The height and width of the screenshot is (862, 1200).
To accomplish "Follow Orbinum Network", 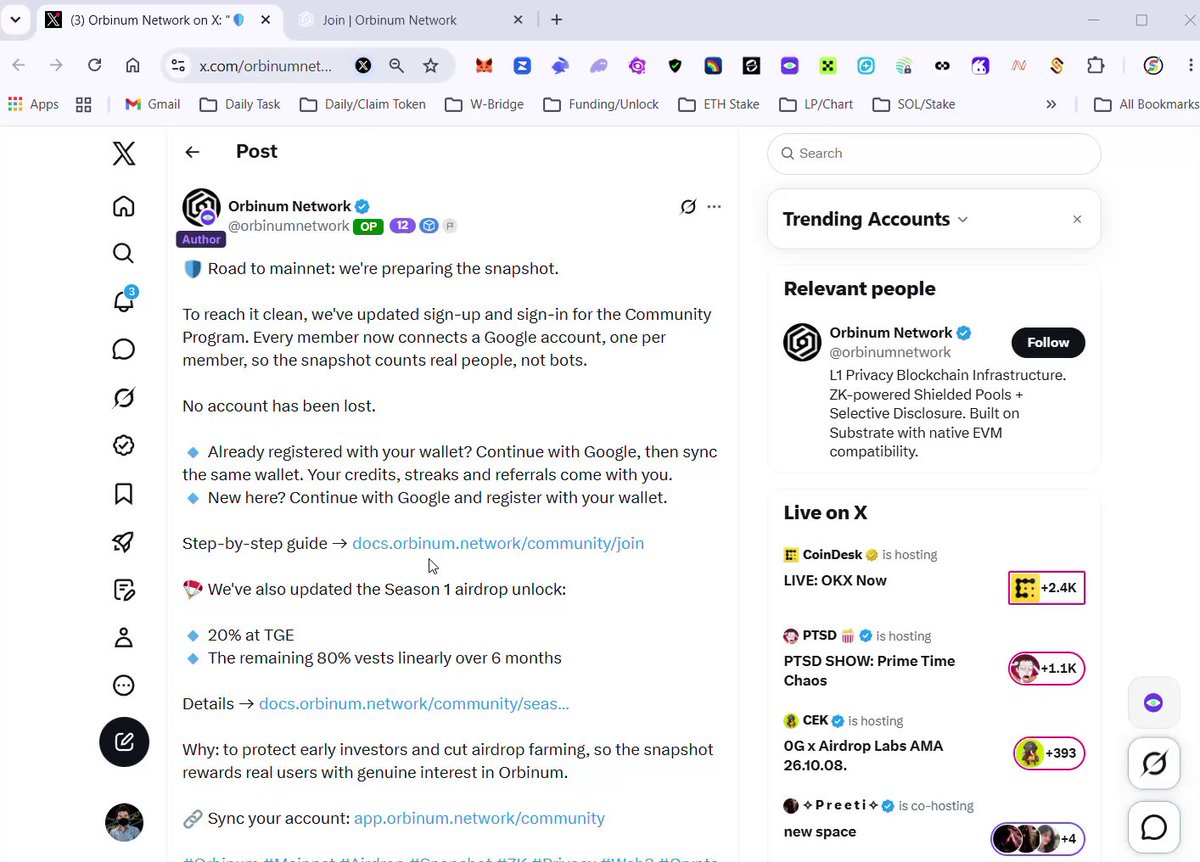I will tap(1048, 342).
